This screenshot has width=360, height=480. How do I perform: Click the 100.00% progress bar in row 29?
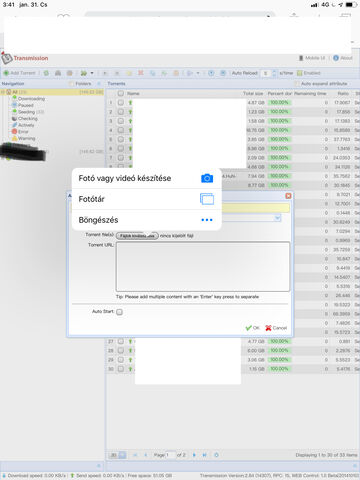[x=279, y=360]
